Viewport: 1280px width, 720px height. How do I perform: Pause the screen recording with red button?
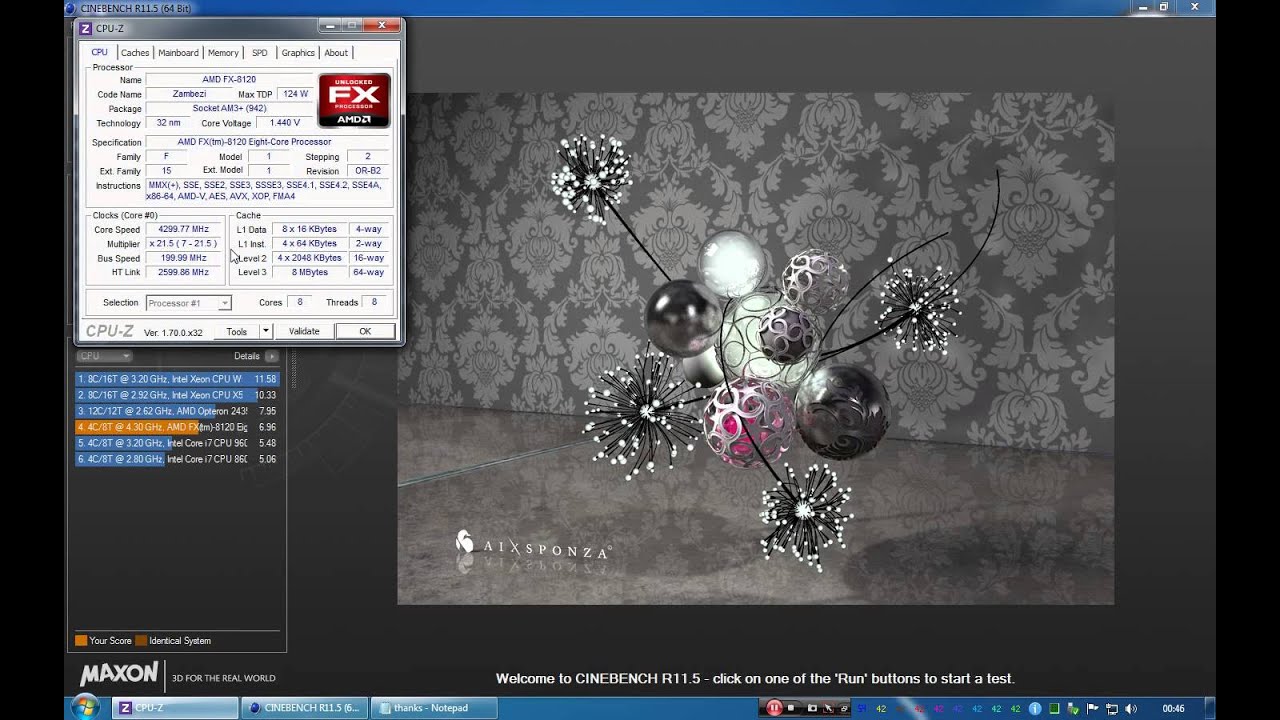tap(774, 708)
